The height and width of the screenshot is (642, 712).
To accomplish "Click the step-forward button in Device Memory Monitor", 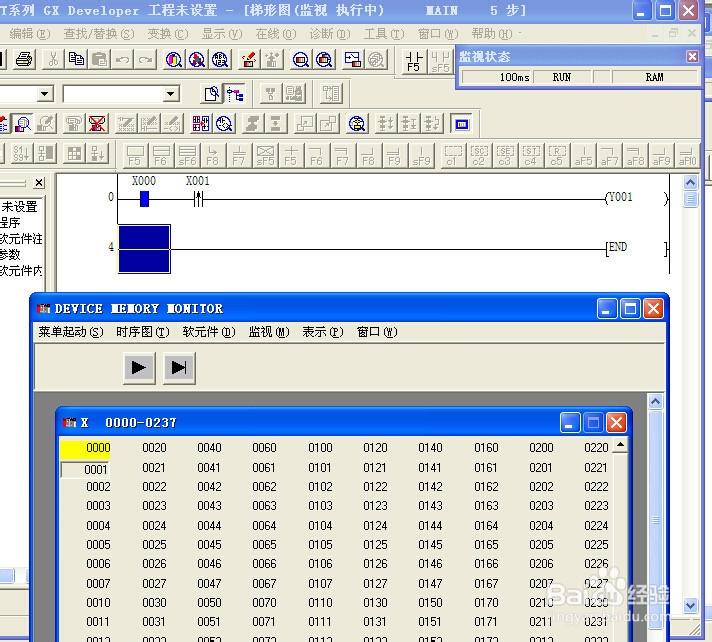I will [179, 368].
